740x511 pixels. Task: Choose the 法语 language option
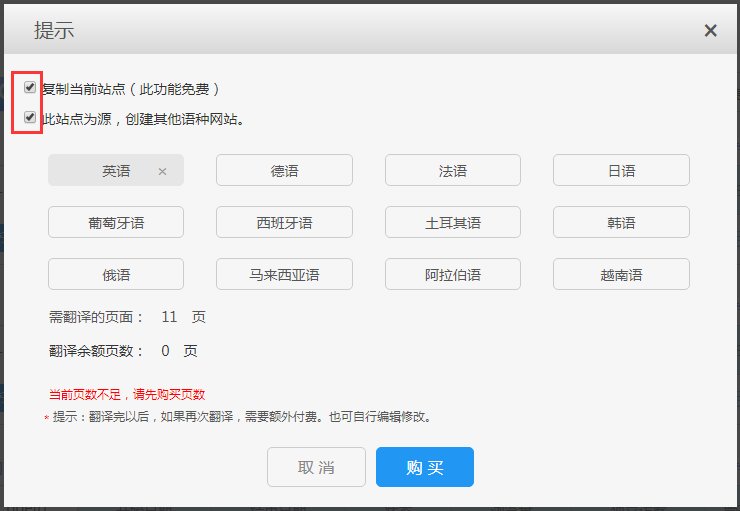click(453, 171)
